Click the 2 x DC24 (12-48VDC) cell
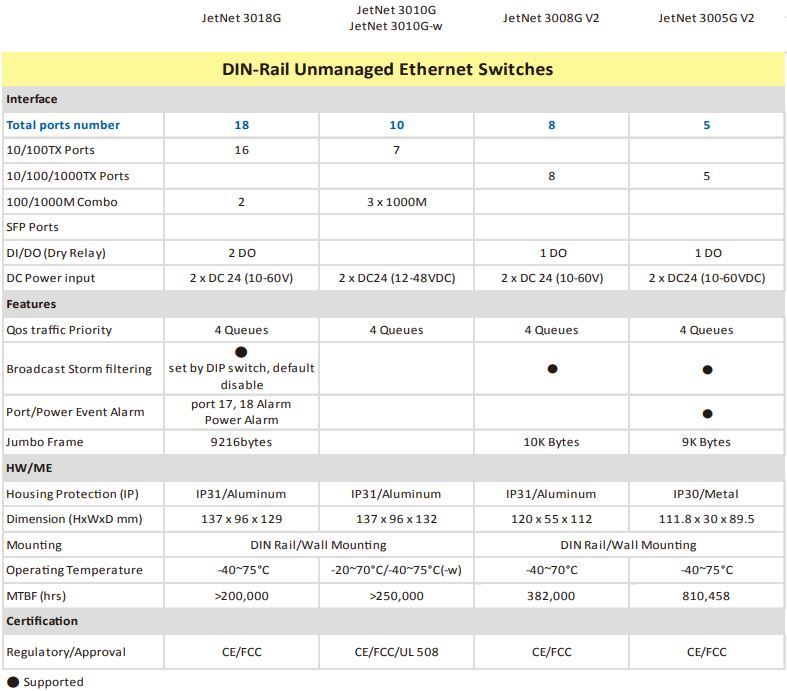 pyautogui.click(x=397, y=278)
